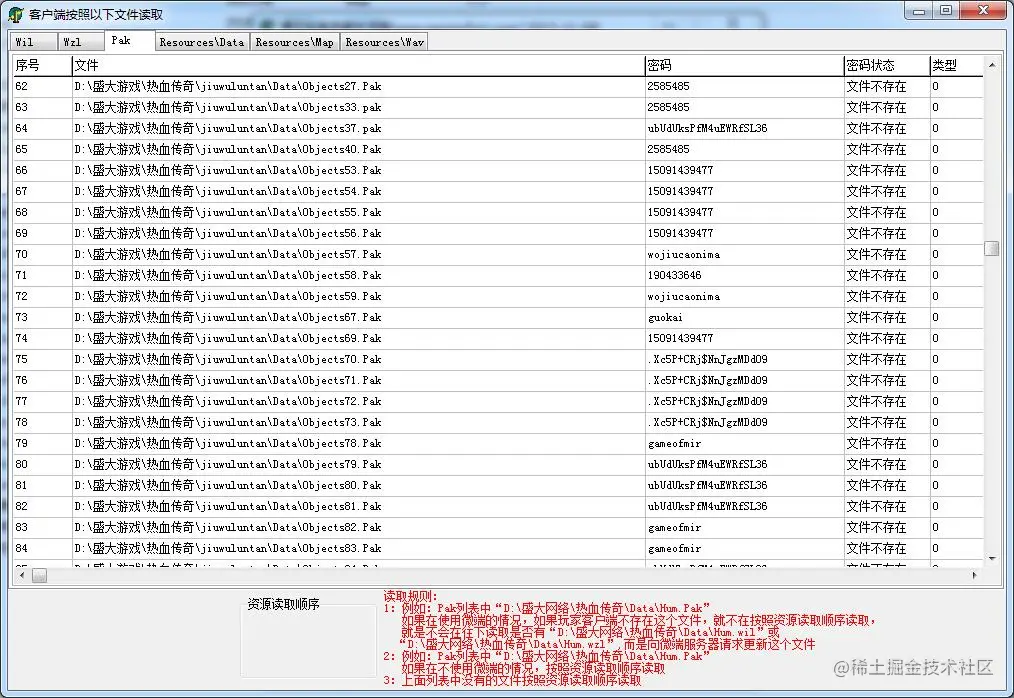Select row with Objects83.Pak file
The width and height of the screenshot is (1014, 698).
[498, 549]
